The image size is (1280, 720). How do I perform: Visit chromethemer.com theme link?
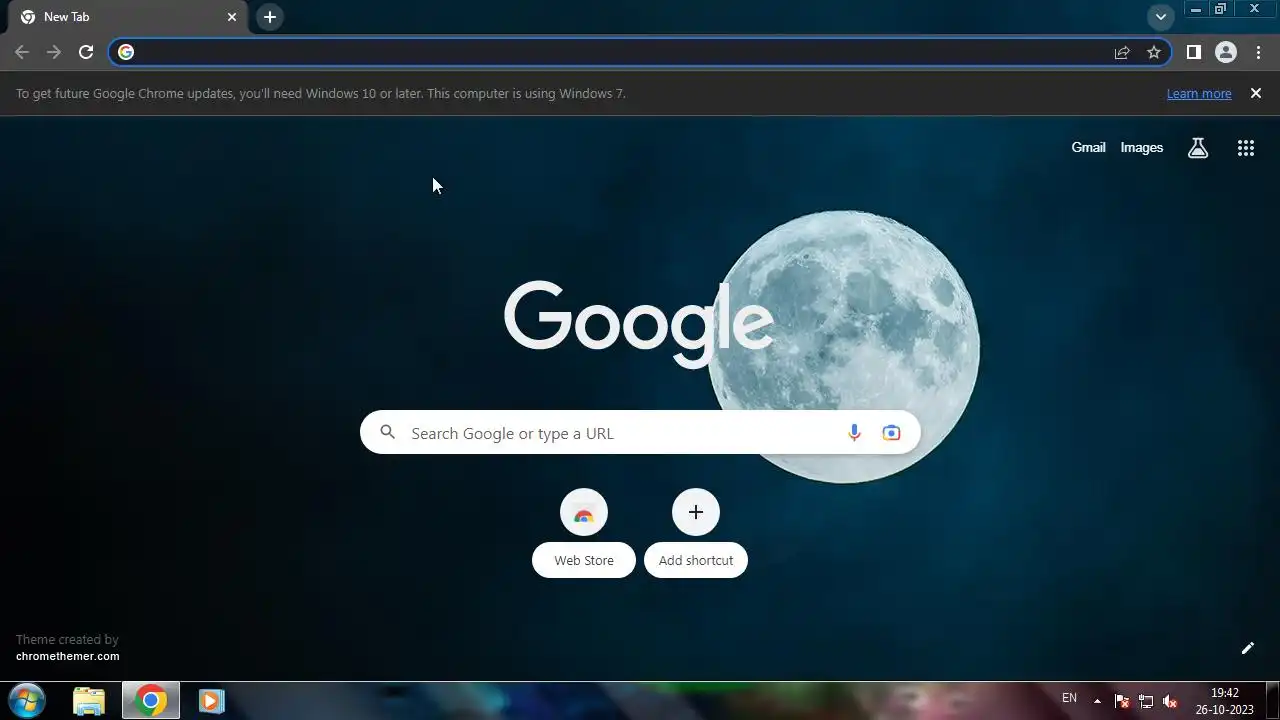(x=68, y=656)
